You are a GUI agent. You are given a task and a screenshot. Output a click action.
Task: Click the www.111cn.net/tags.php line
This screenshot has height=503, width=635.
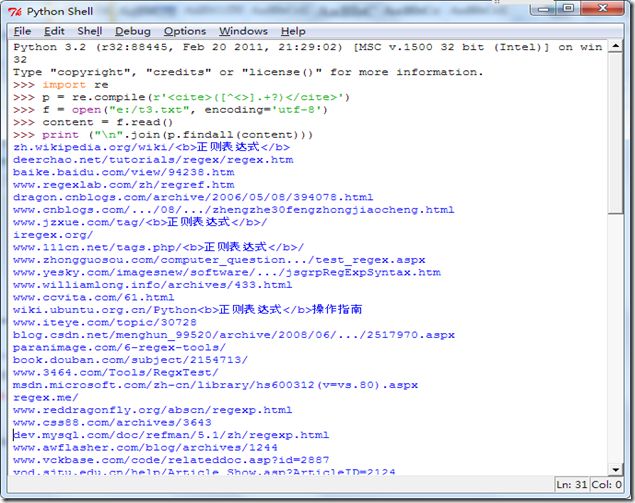[x=158, y=247]
